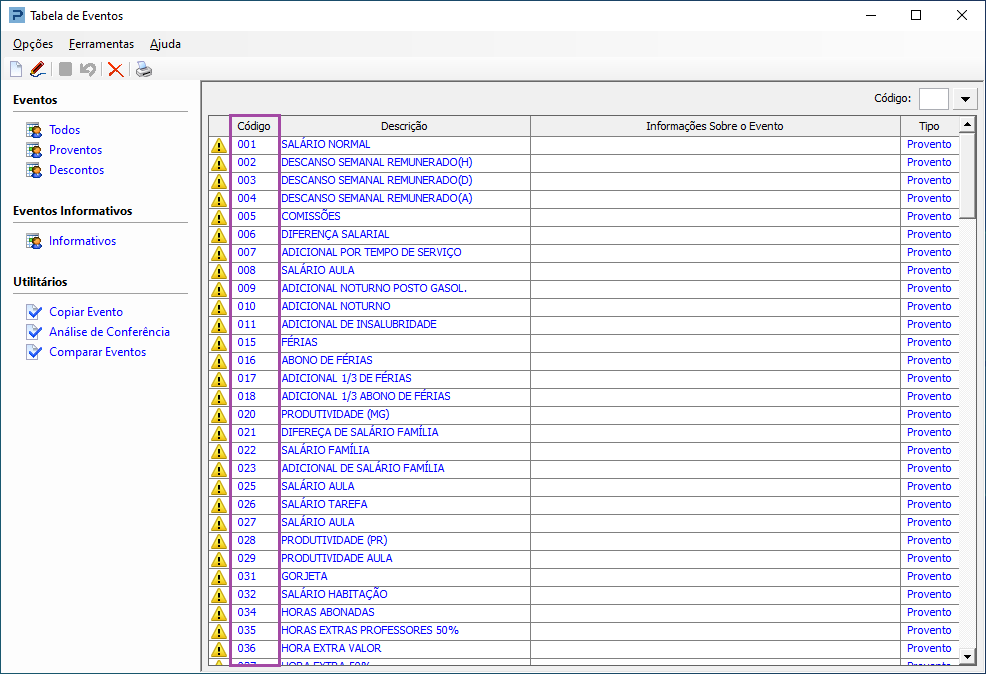
Task: Click warning icon on DIFERENÇA SALARIAL row
Action: tap(219, 235)
